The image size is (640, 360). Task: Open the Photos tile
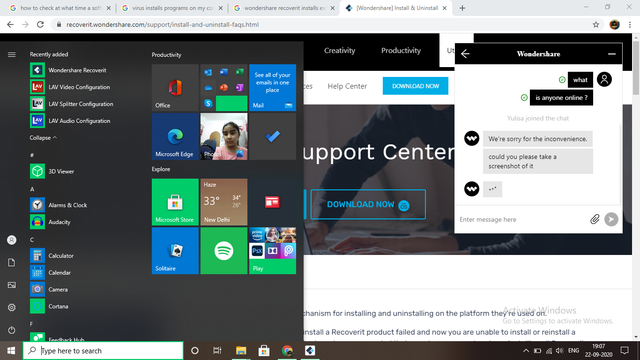coord(224,136)
